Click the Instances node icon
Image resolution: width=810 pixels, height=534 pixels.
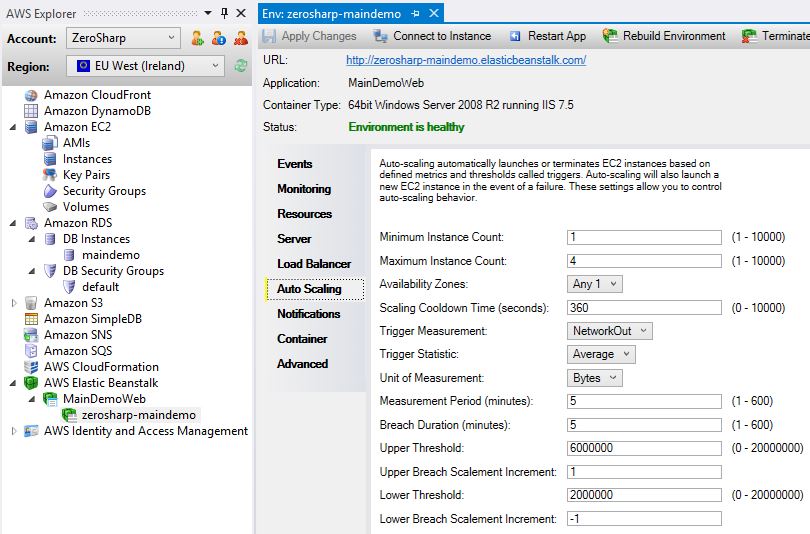point(50,159)
